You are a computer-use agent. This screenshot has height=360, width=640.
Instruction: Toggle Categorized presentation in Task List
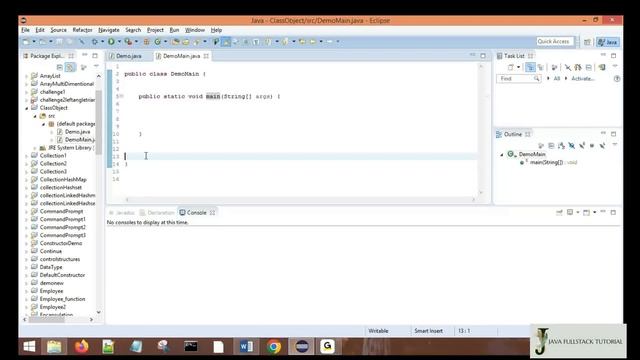(530, 67)
